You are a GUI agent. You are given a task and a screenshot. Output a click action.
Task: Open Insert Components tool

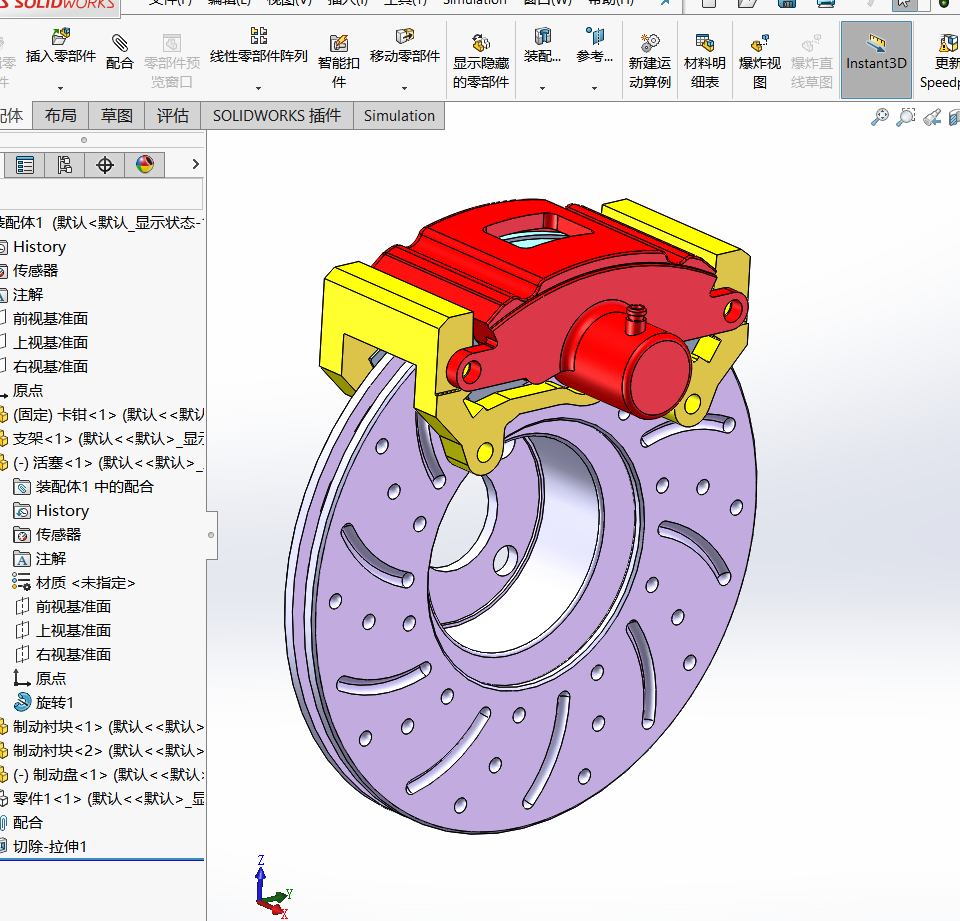61,47
